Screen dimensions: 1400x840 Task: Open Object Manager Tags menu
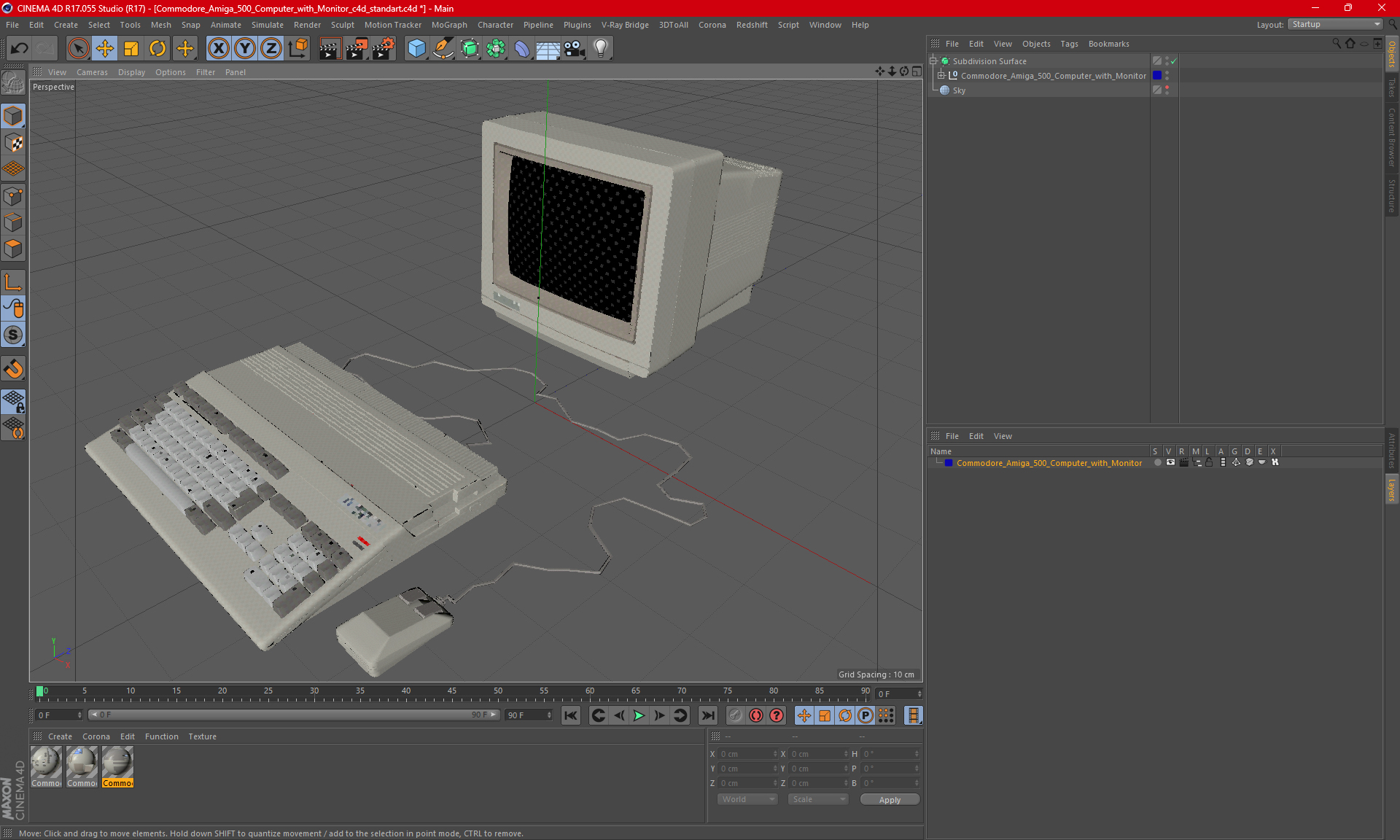tap(1069, 44)
